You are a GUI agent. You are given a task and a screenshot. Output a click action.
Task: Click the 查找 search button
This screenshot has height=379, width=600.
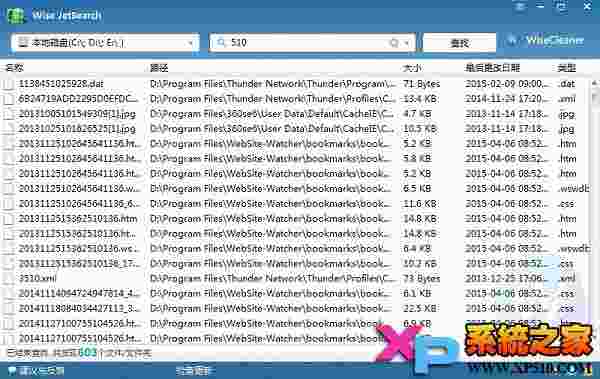tap(459, 42)
